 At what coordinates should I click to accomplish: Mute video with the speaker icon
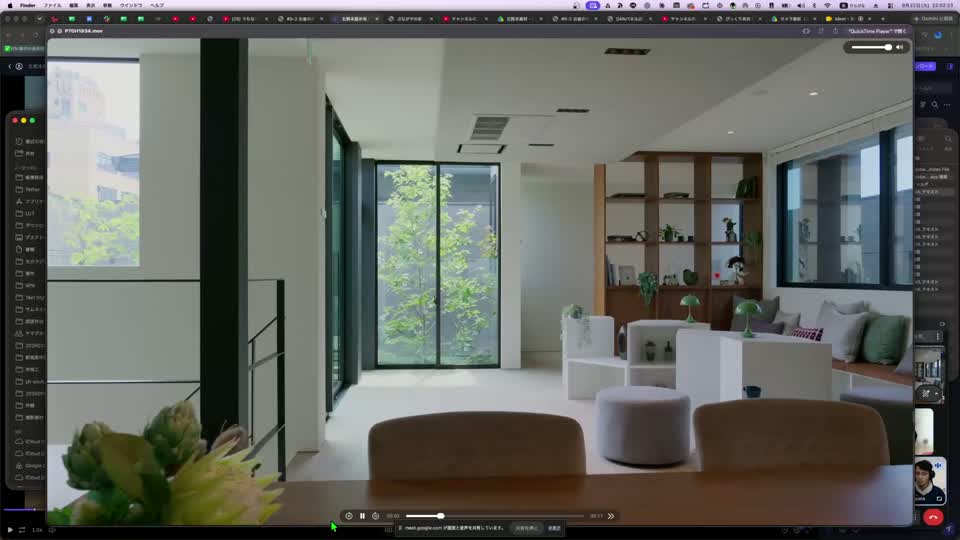900,47
